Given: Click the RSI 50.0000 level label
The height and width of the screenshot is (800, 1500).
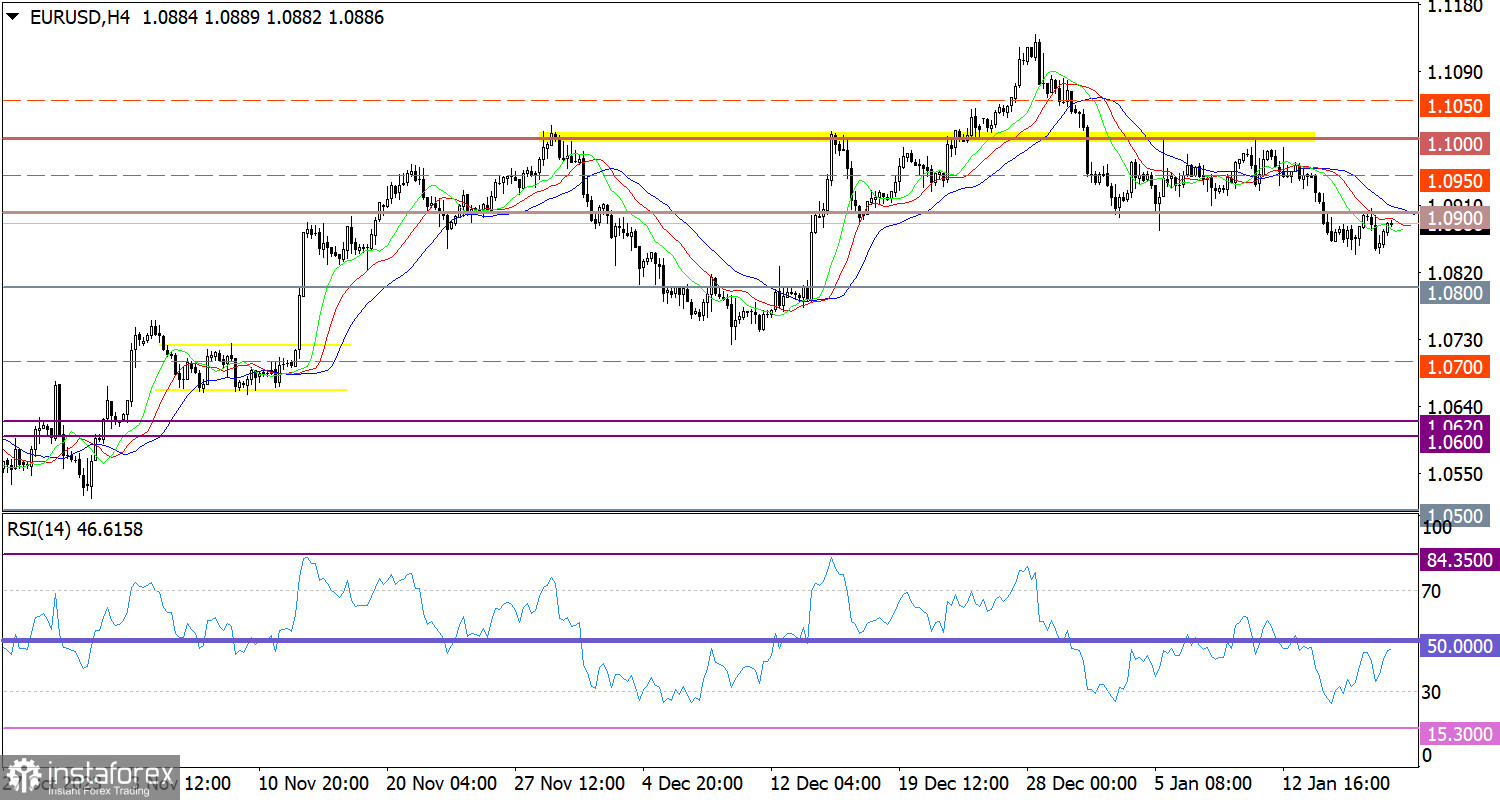Looking at the screenshot, I should click(x=1460, y=647).
